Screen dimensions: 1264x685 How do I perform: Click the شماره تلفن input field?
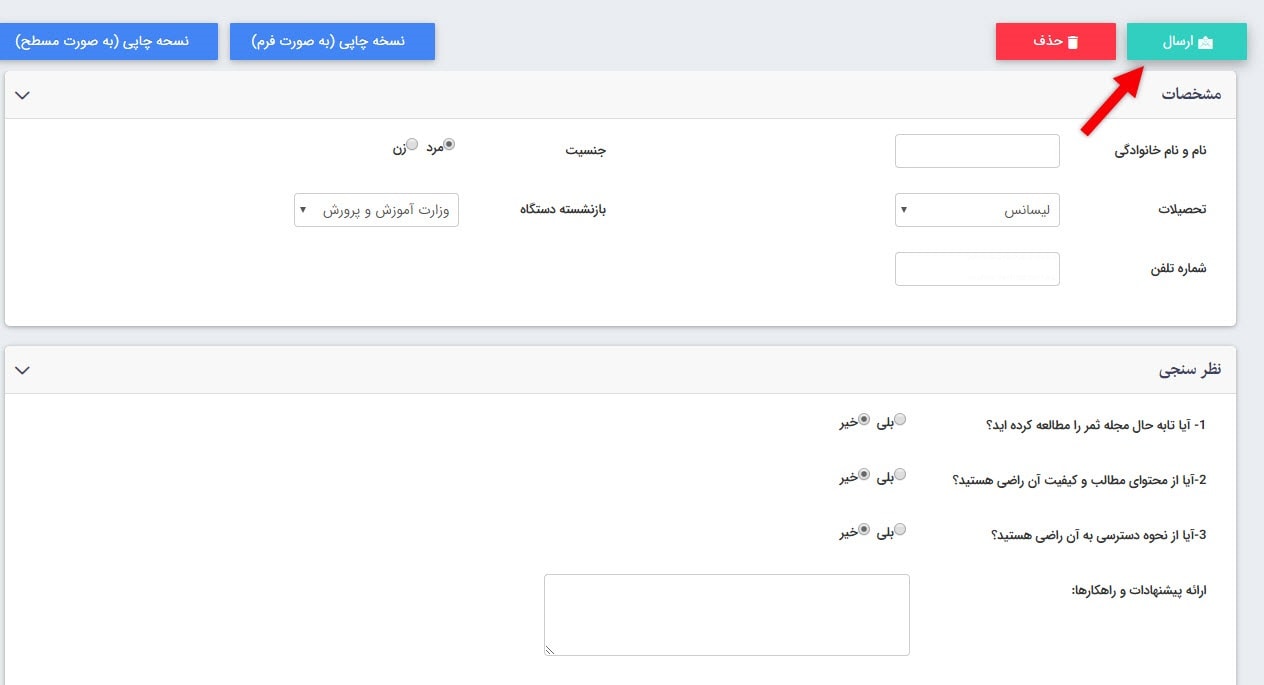[x=977, y=268]
